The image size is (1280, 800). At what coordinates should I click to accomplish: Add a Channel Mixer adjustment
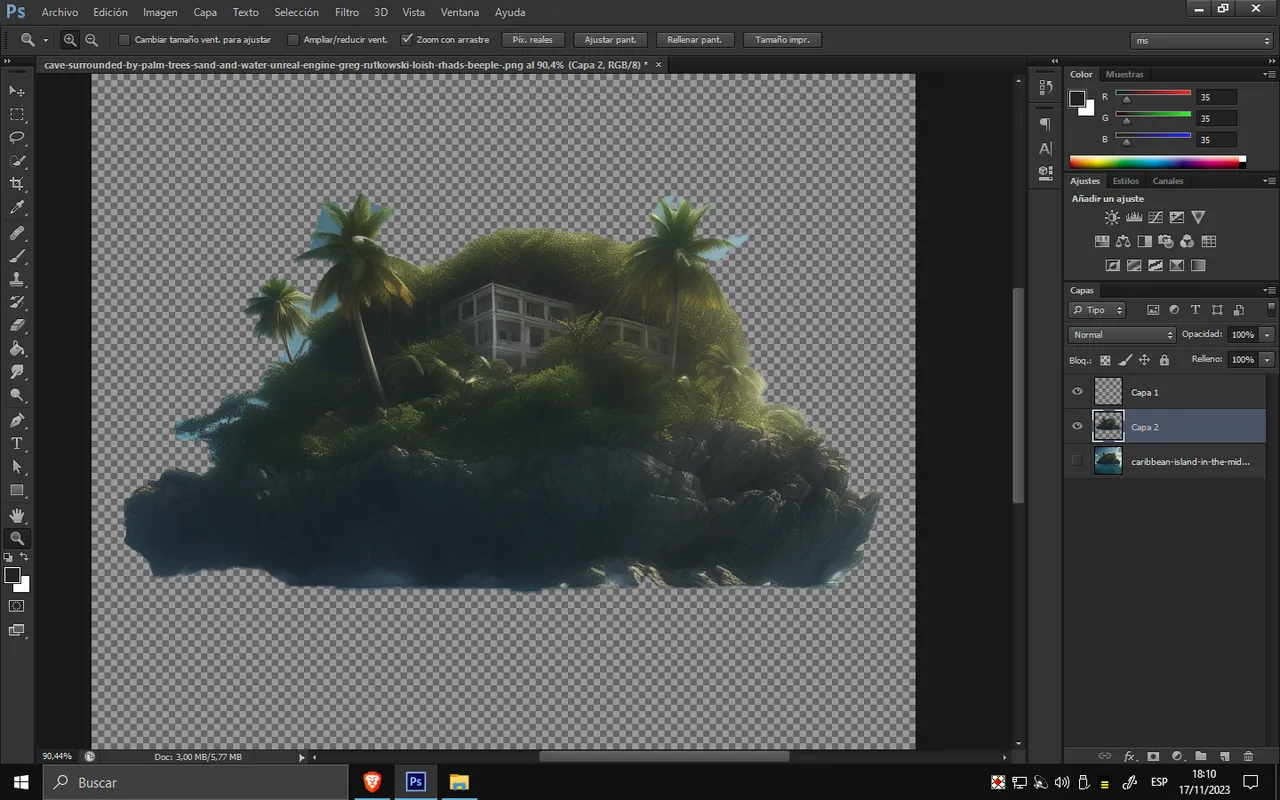tap(1187, 241)
